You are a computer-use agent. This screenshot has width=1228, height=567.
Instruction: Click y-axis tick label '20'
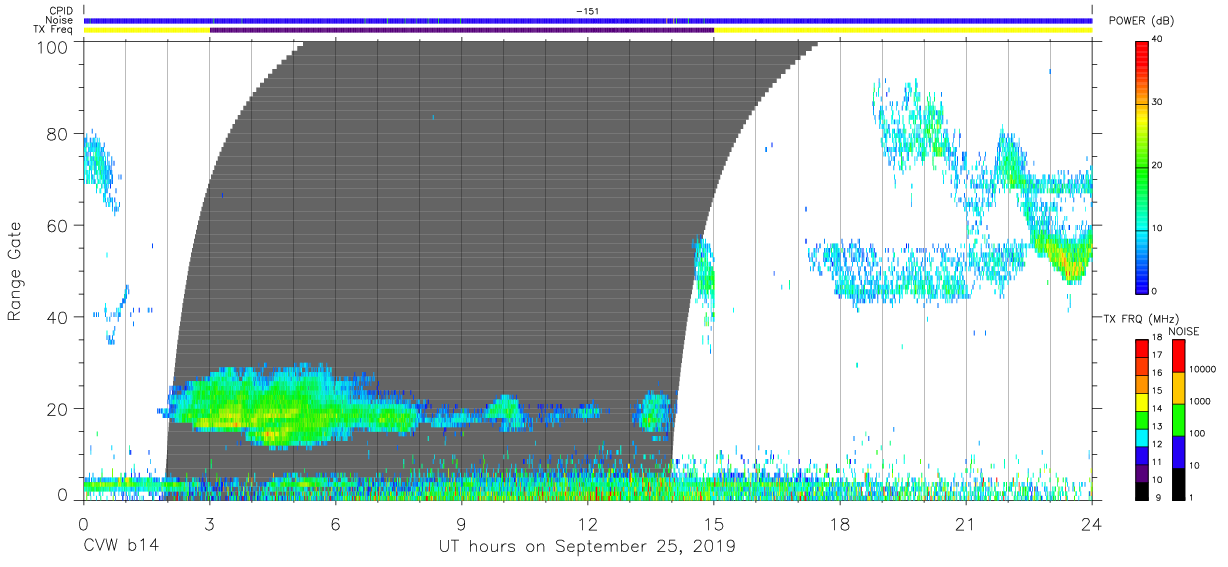click(56, 409)
